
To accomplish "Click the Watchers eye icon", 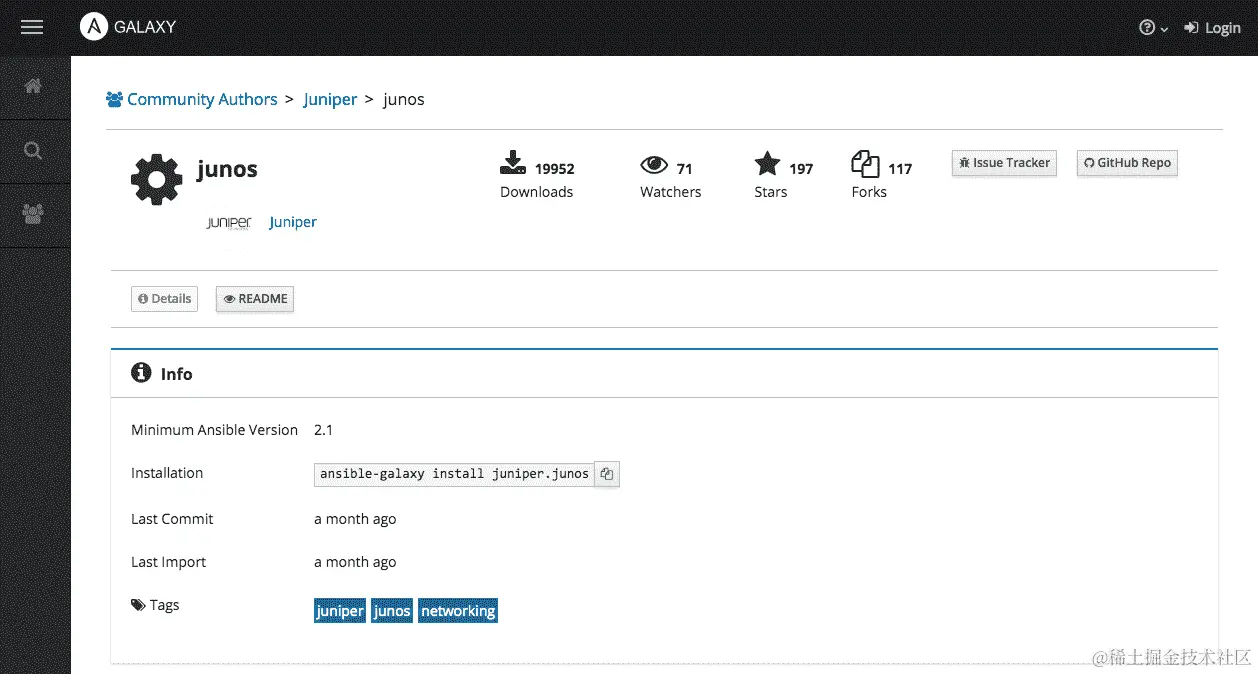I will point(654,165).
